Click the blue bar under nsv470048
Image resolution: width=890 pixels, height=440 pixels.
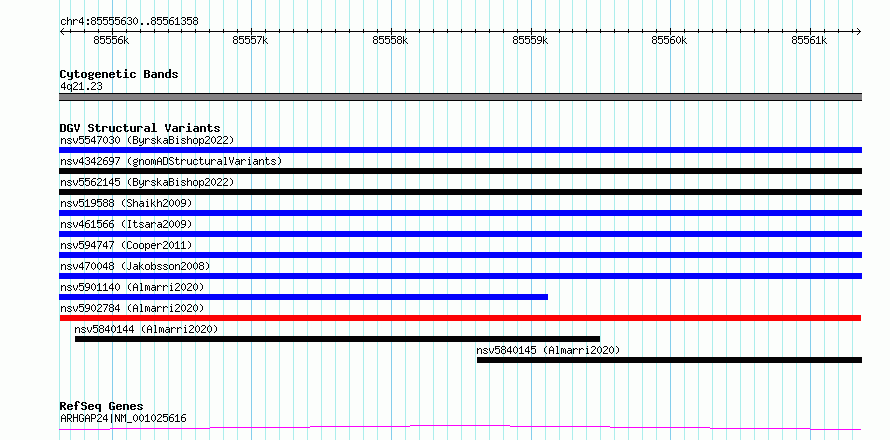click(460, 276)
